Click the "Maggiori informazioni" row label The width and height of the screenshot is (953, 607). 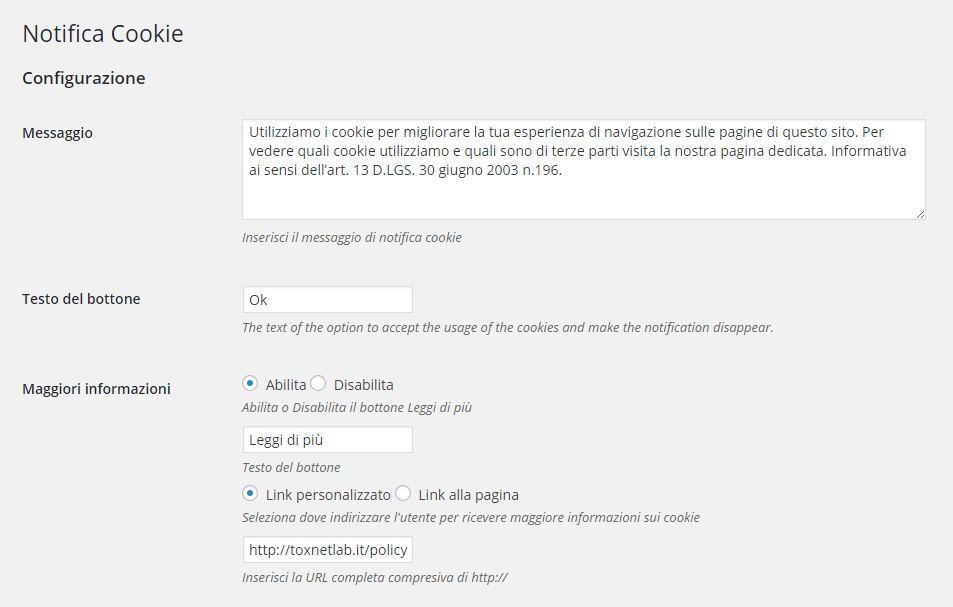pyautogui.click(x=96, y=389)
